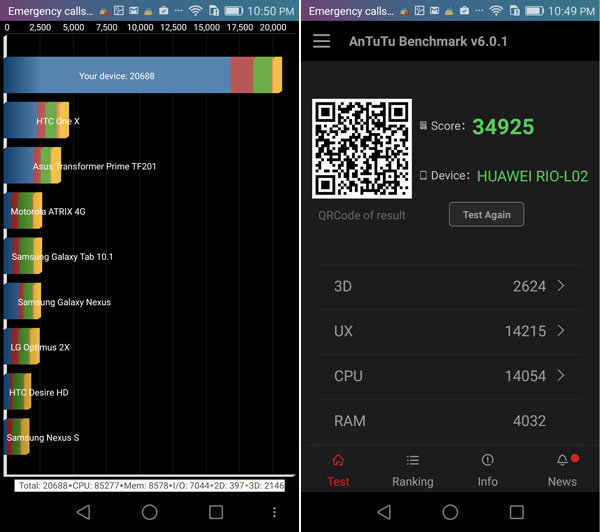The height and width of the screenshot is (532, 600).
Task: Tap the battery icon in AnTuTu screen
Action: click(534, 11)
